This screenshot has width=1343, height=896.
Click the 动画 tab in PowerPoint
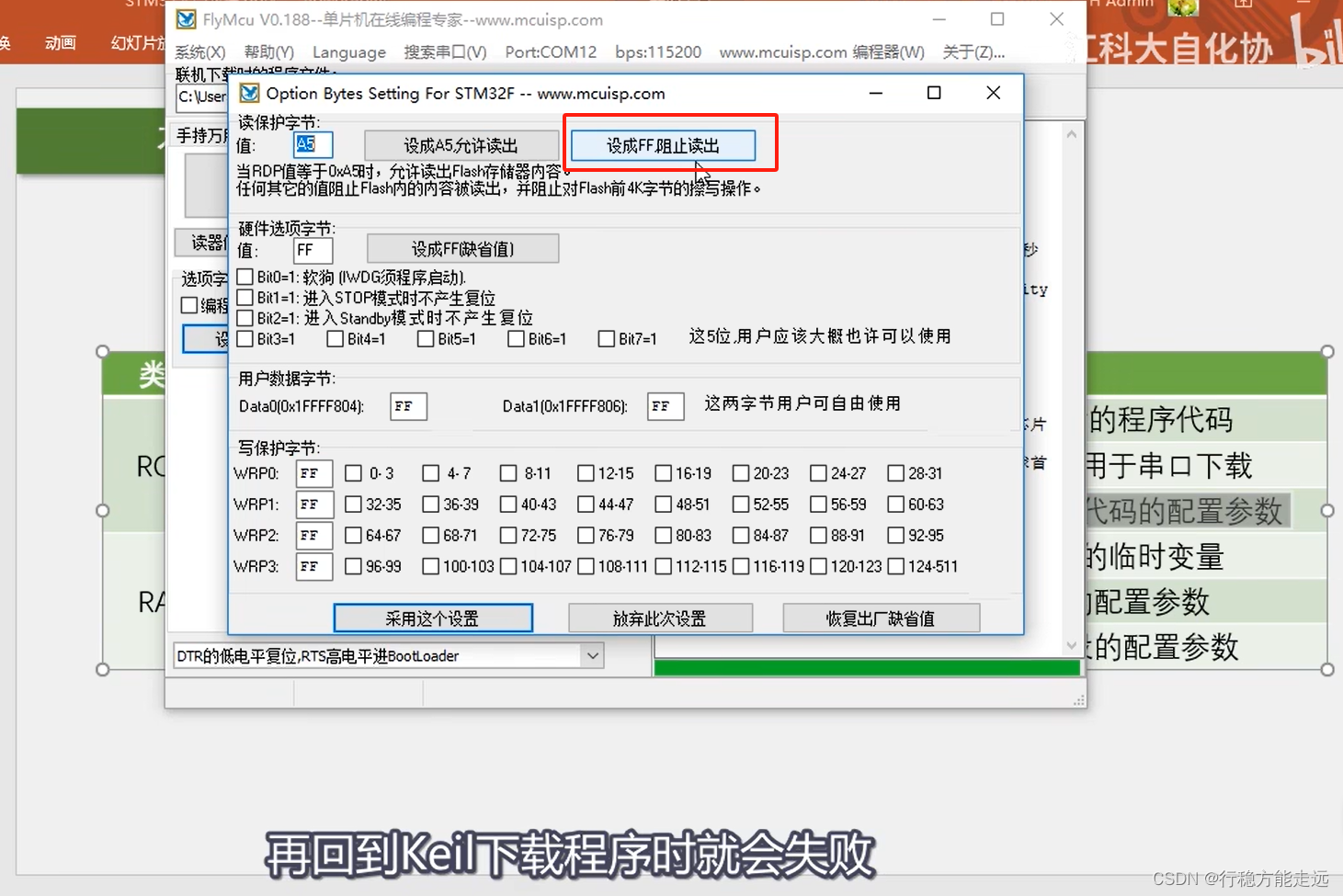coord(61,42)
